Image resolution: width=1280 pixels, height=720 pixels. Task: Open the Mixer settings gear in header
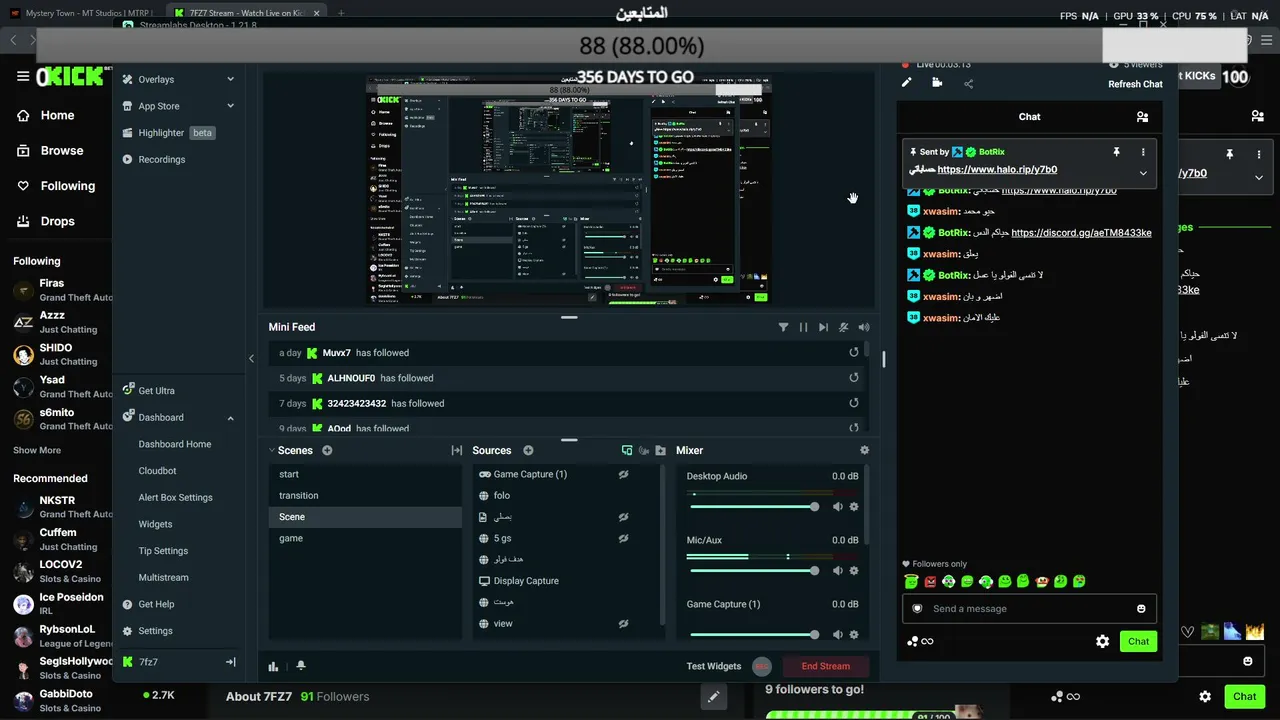coord(865,450)
